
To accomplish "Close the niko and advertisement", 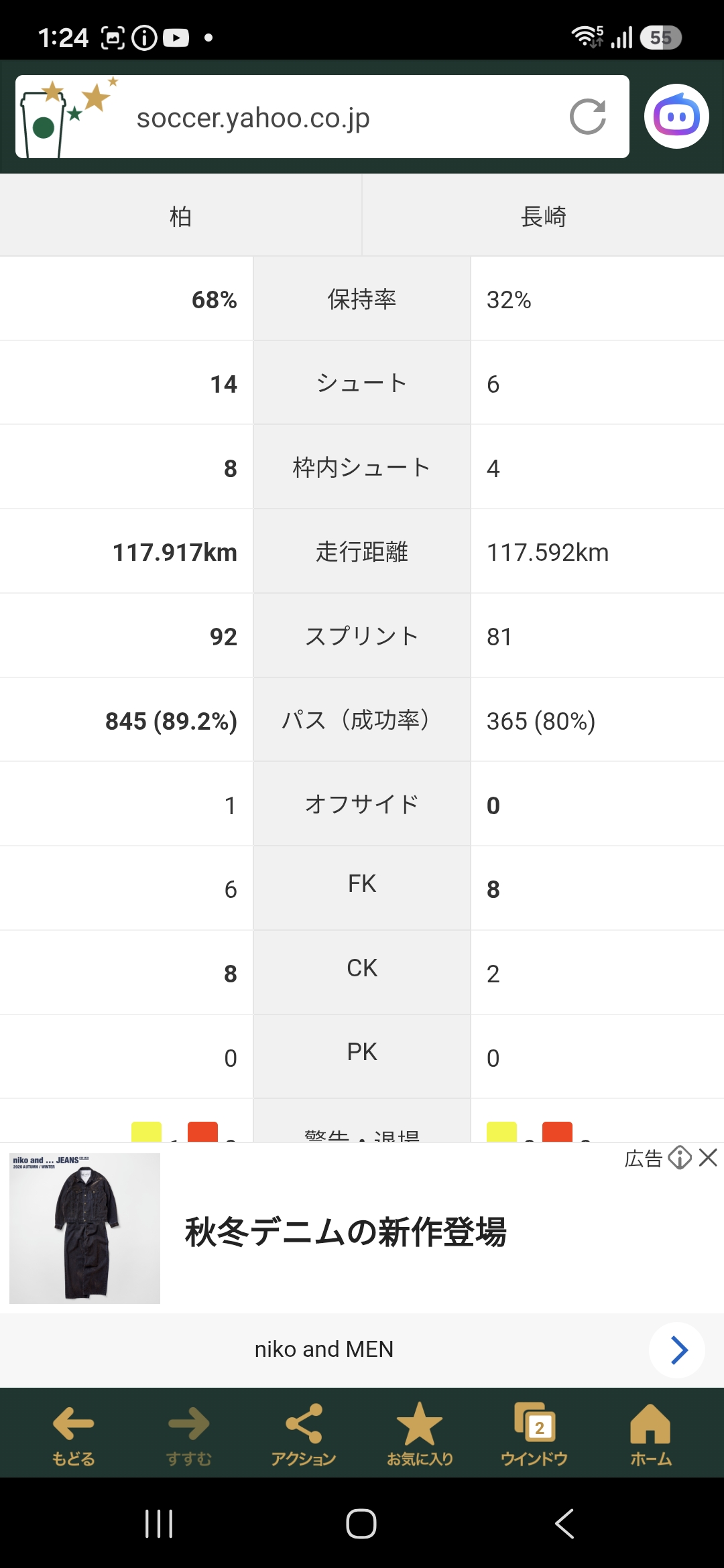I will pyautogui.click(x=708, y=1157).
